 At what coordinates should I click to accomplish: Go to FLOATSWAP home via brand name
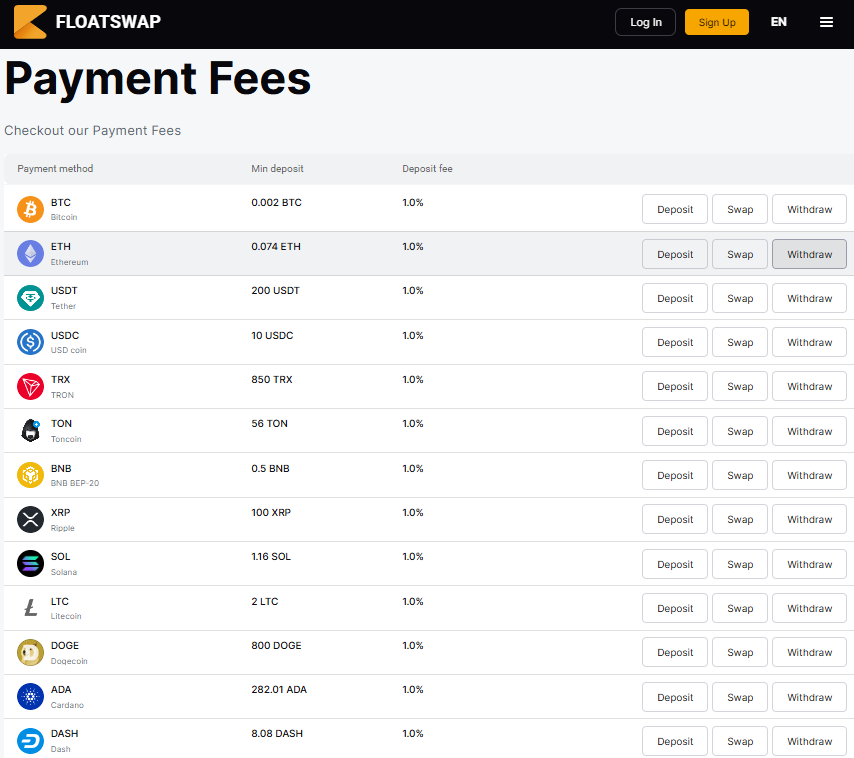(108, 22)
